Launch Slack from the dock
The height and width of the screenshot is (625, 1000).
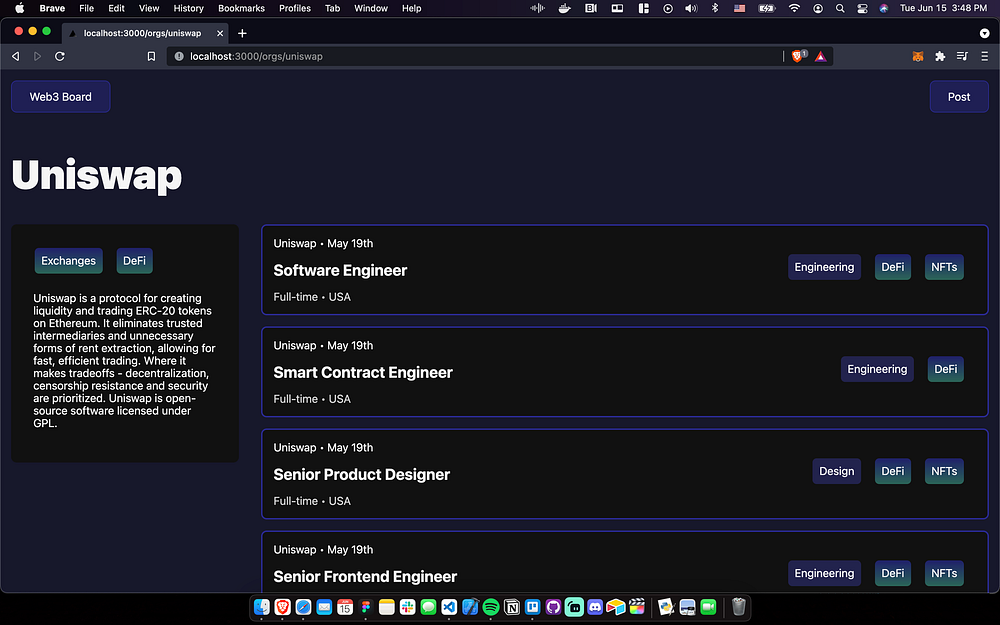point(408,607)
